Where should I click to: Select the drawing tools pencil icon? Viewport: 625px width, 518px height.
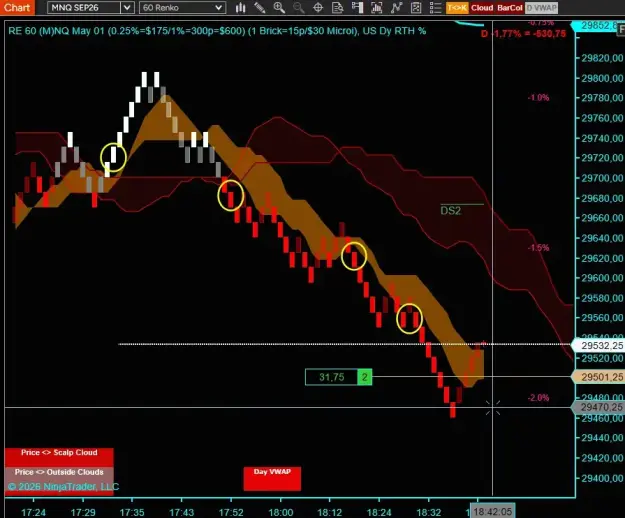coord(259,8)
